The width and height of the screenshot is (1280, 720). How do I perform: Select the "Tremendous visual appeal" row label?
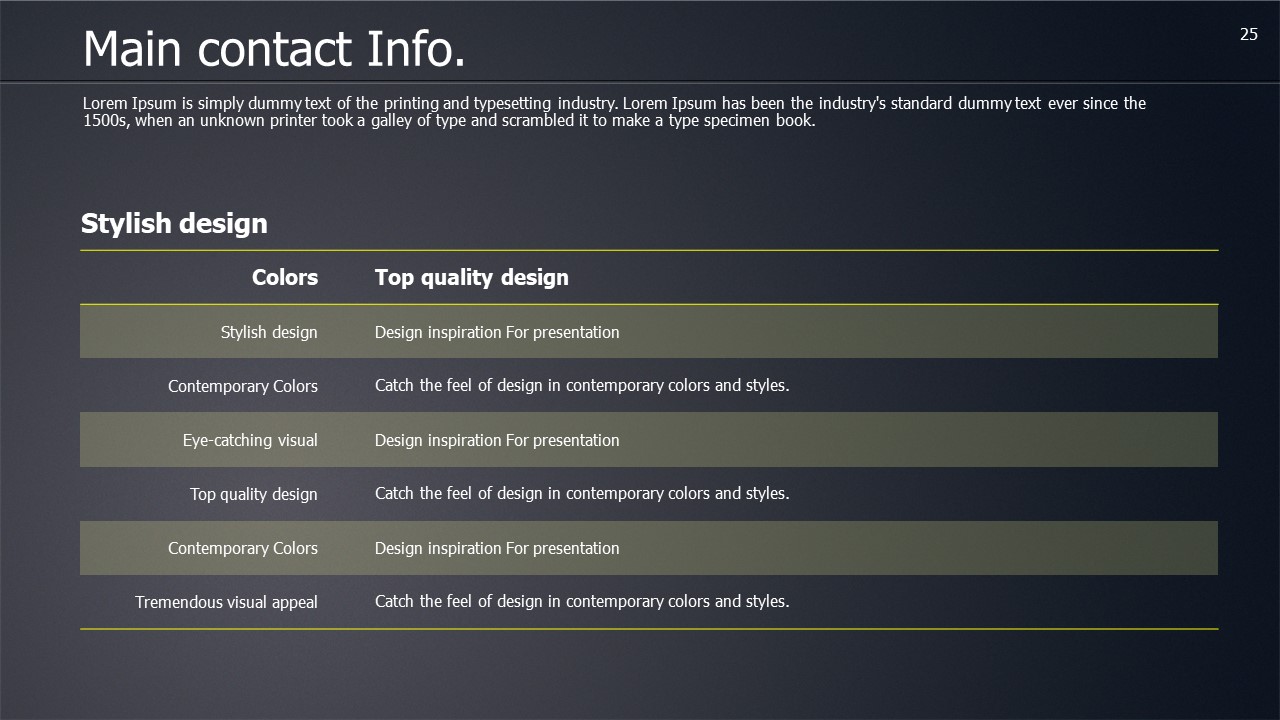226,602
